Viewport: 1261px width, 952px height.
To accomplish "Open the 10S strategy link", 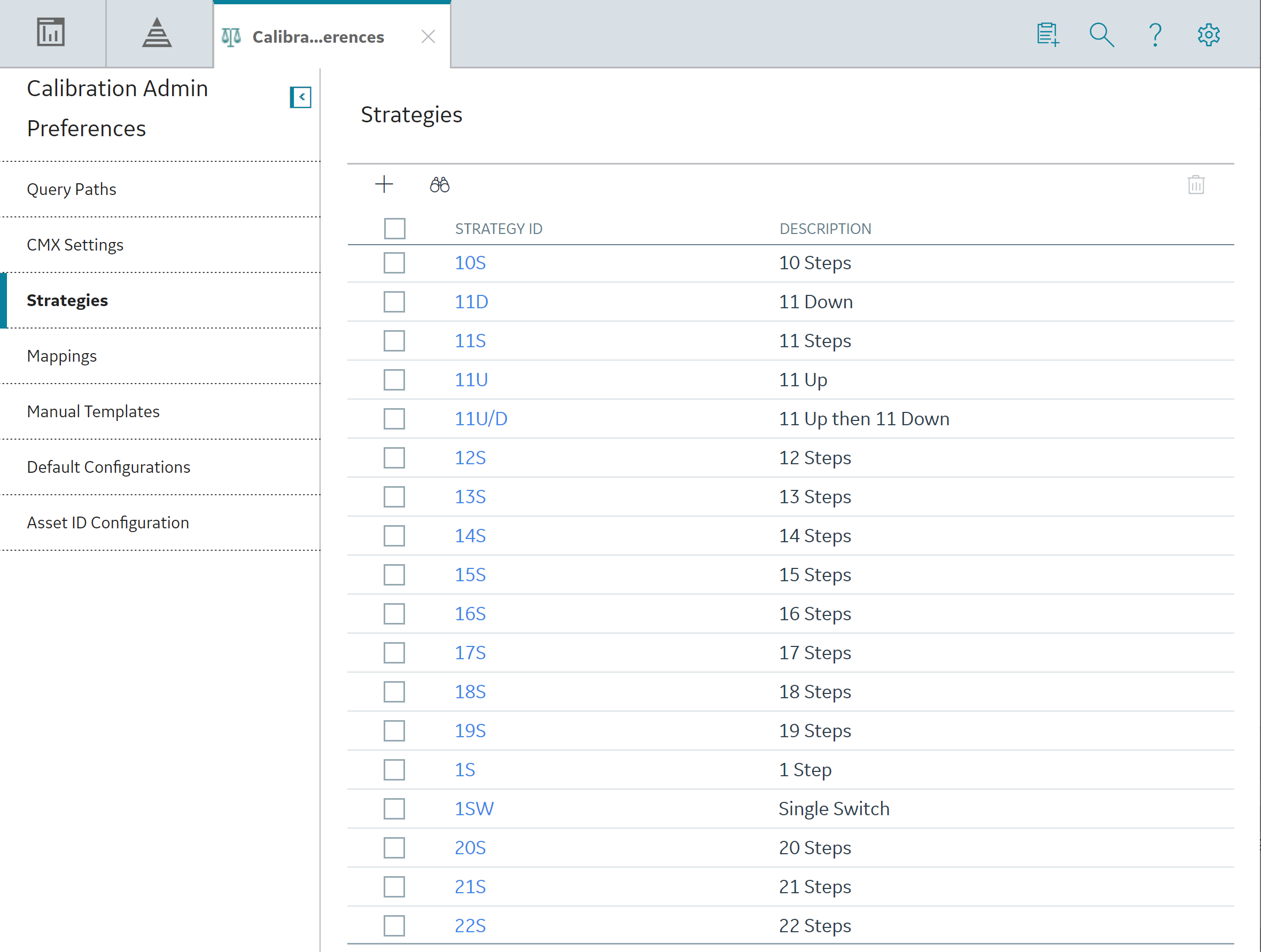I will 470,263.
